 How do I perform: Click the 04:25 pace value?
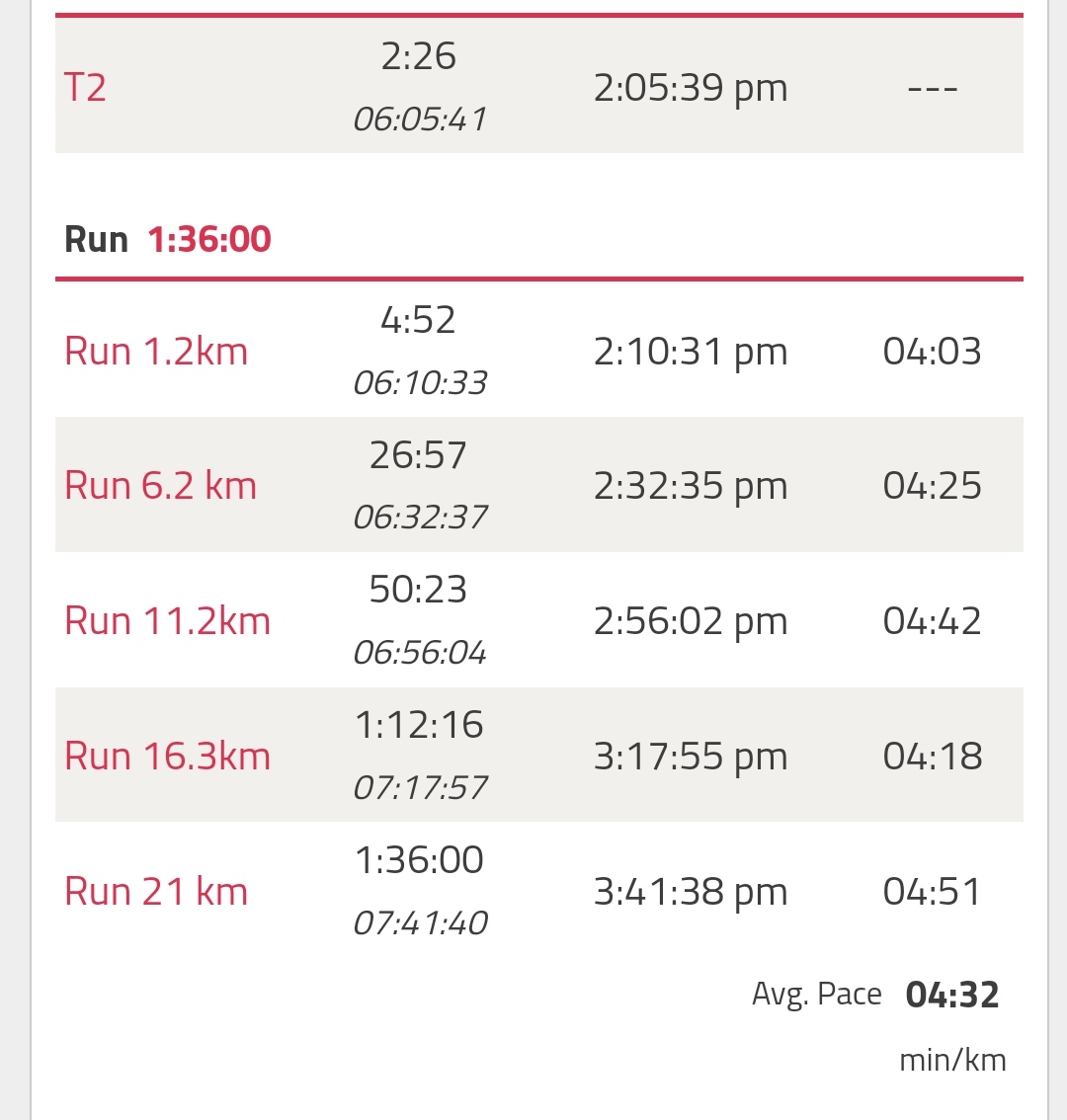(x=932, y=485)
